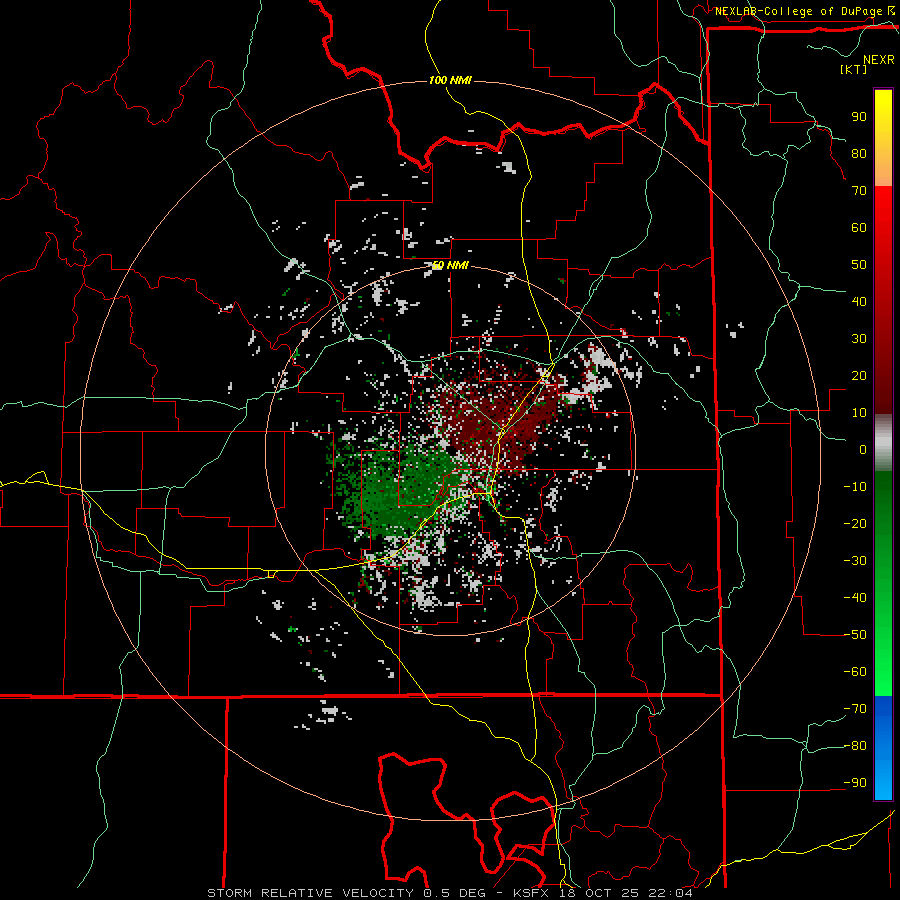This screenshot has height=900, width=900.
Task: Click the 80 value on the velocity legend
Action: click(859, 154)
